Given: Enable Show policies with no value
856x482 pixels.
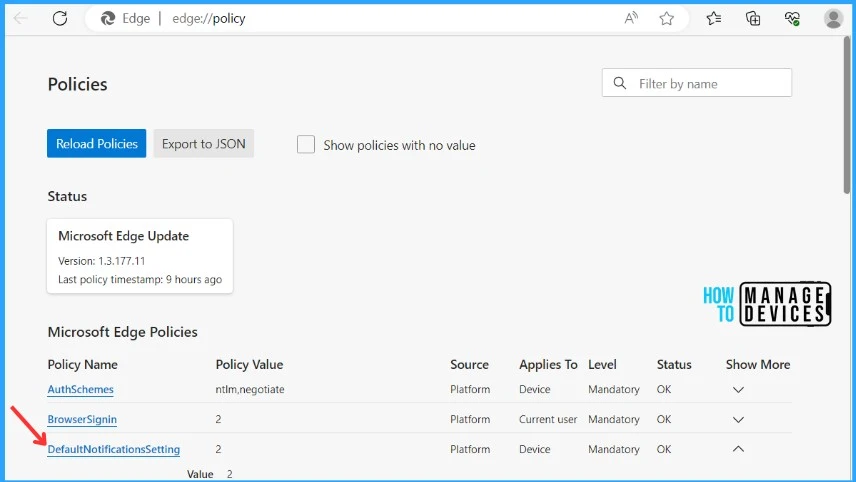Looking at the screenshot, I should point(306,145).
